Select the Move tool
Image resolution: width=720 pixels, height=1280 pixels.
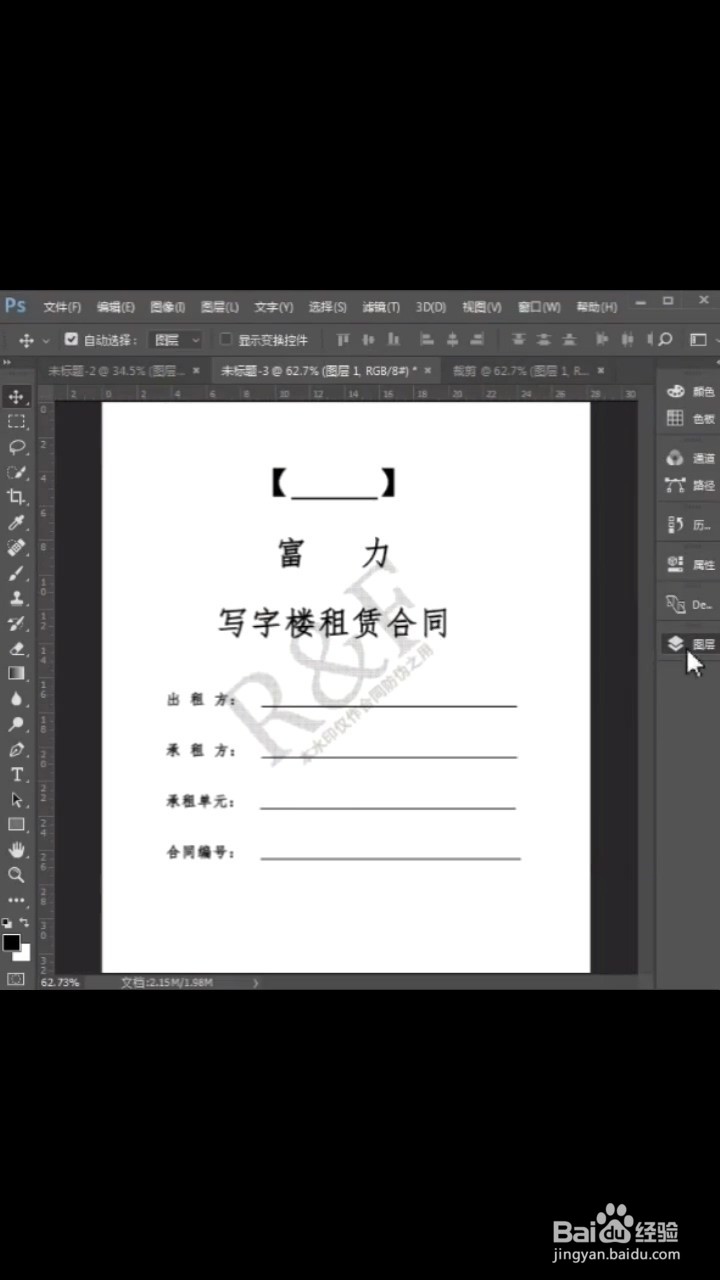coord(16,397)
